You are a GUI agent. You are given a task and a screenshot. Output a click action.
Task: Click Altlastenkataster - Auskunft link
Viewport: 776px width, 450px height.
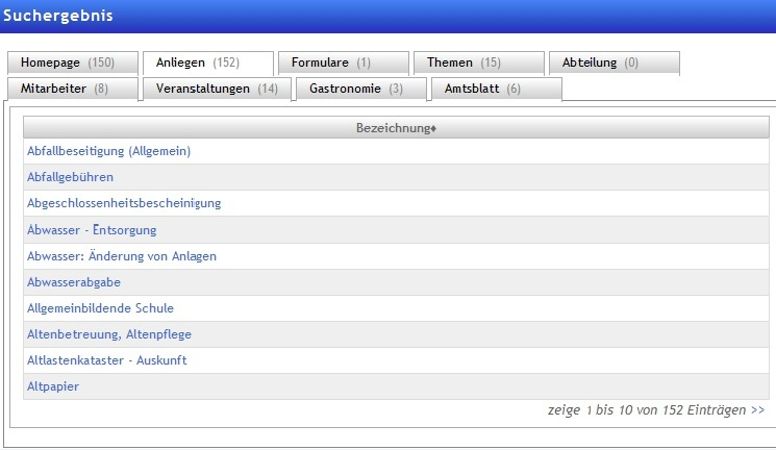point(107,360)
